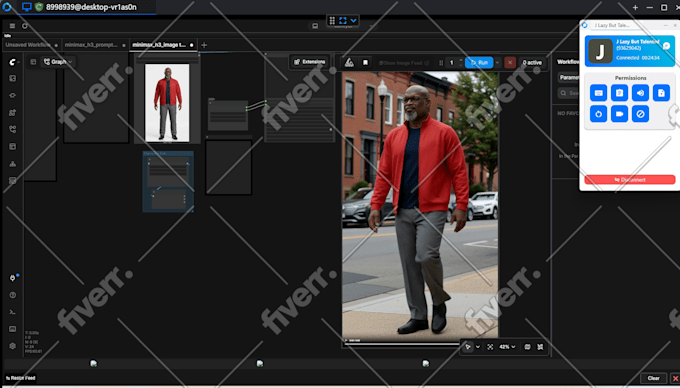Open the model hierarchy icon in sidebar
680x388 pixels.
[13, 164]
